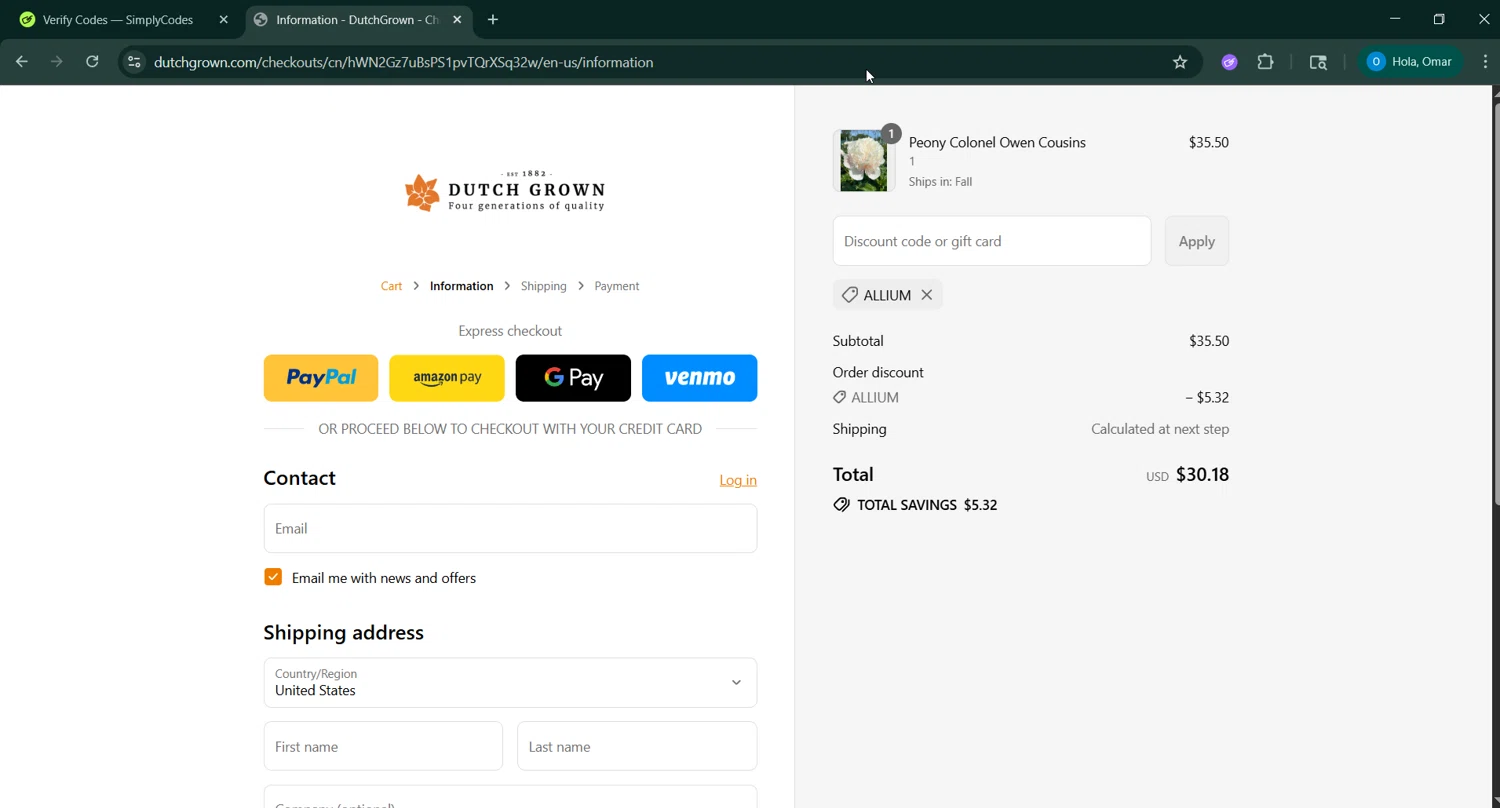1500x808 pixels.
Task: Click the address bar URL
Action: click(403, 62)
